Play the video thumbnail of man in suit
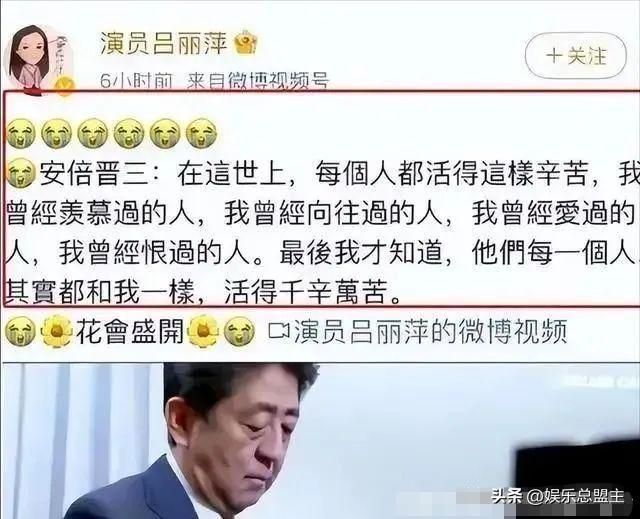 pyautogui.click(x=320, y=441)
